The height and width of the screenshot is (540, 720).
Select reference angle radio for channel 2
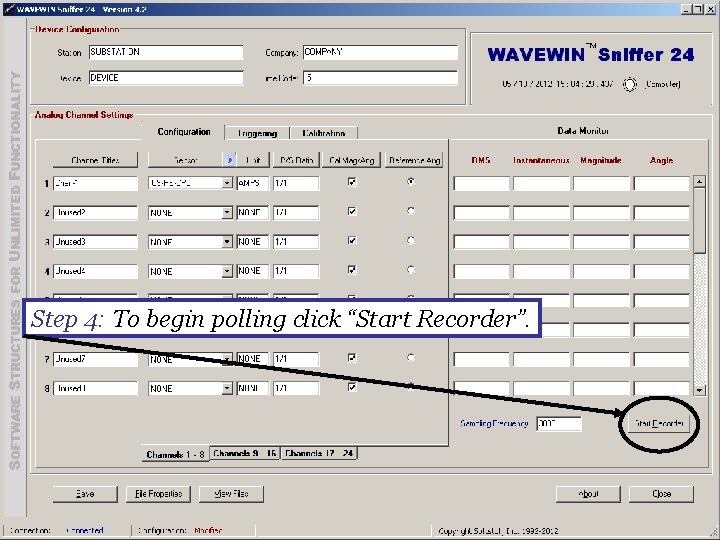411,211
